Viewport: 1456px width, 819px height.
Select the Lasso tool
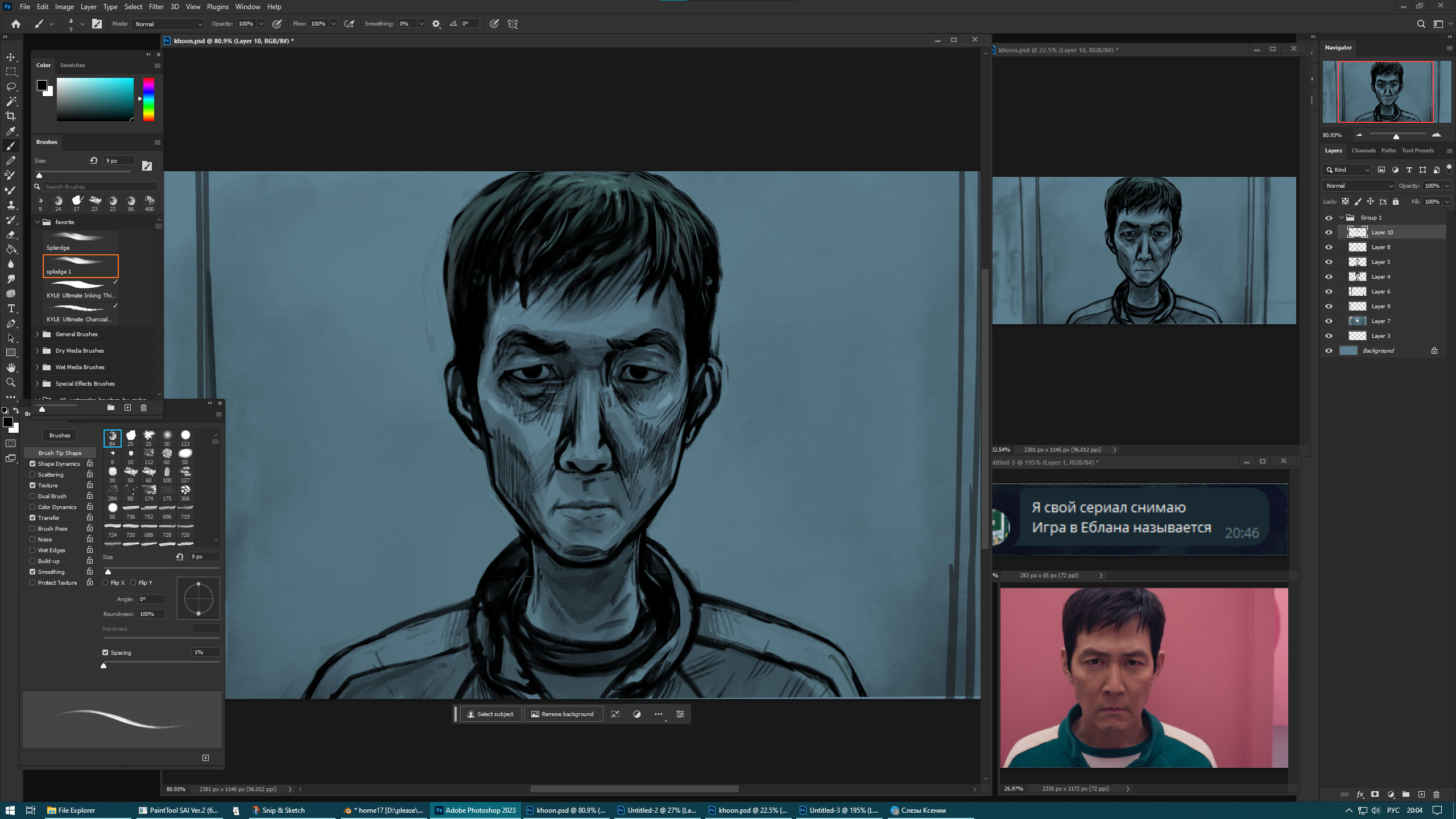point(11,86)
